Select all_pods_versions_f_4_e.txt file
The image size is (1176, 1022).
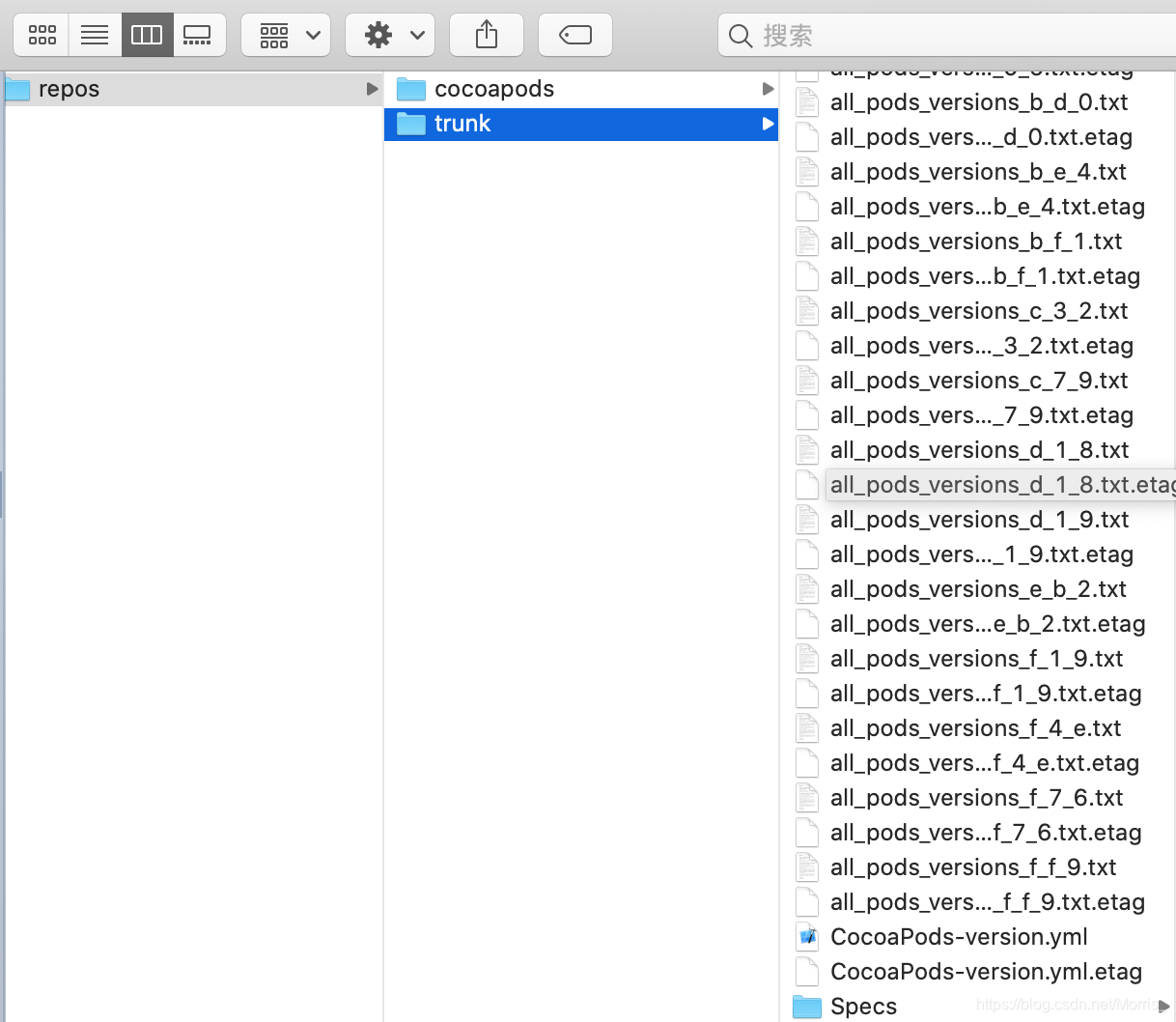click(978, 728)
